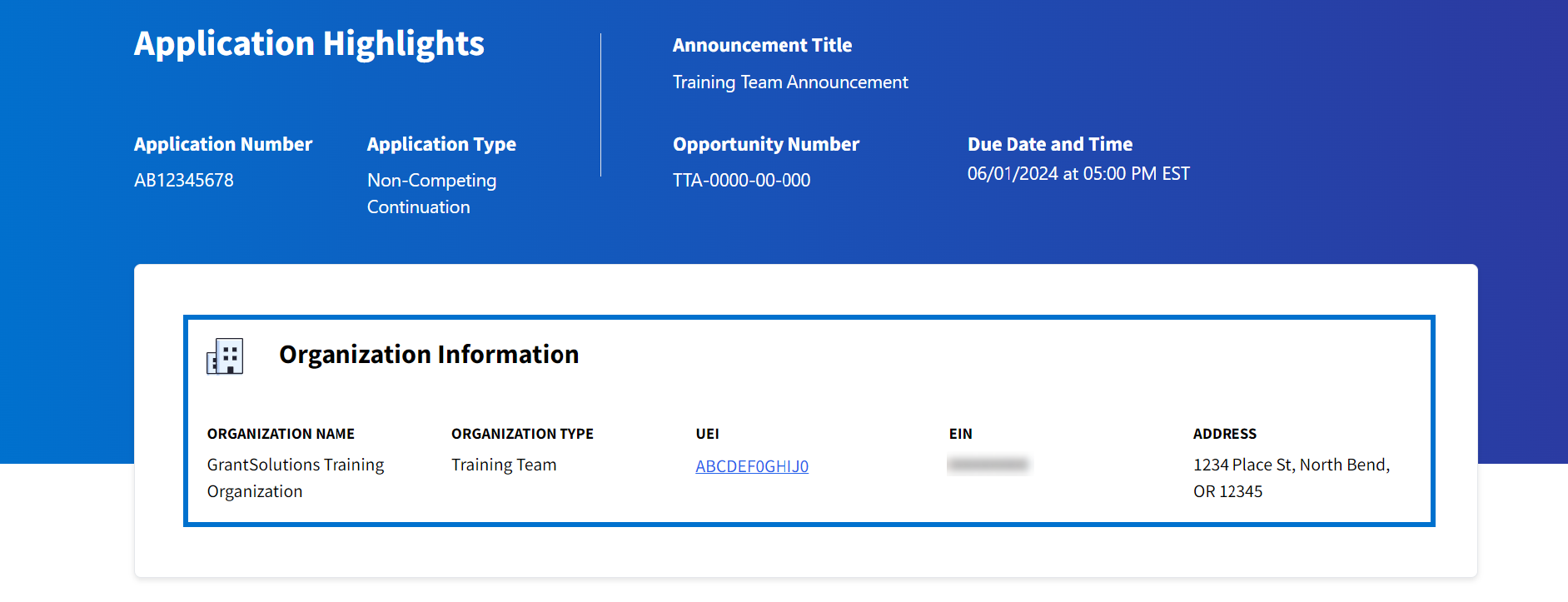Screen dimensions: 1568x602
Task: Click the Application Highlights heading
Action: [309, 44]
